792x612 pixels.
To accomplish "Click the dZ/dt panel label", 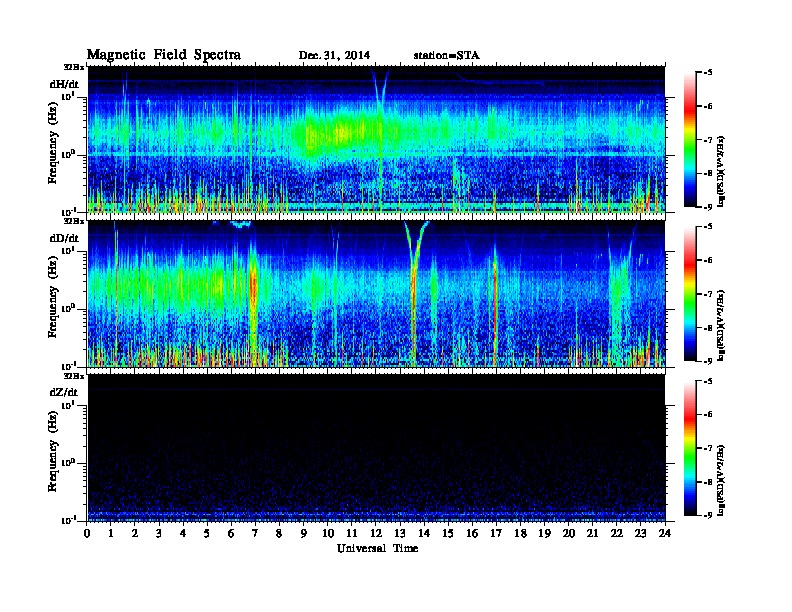I will (64, 392).
